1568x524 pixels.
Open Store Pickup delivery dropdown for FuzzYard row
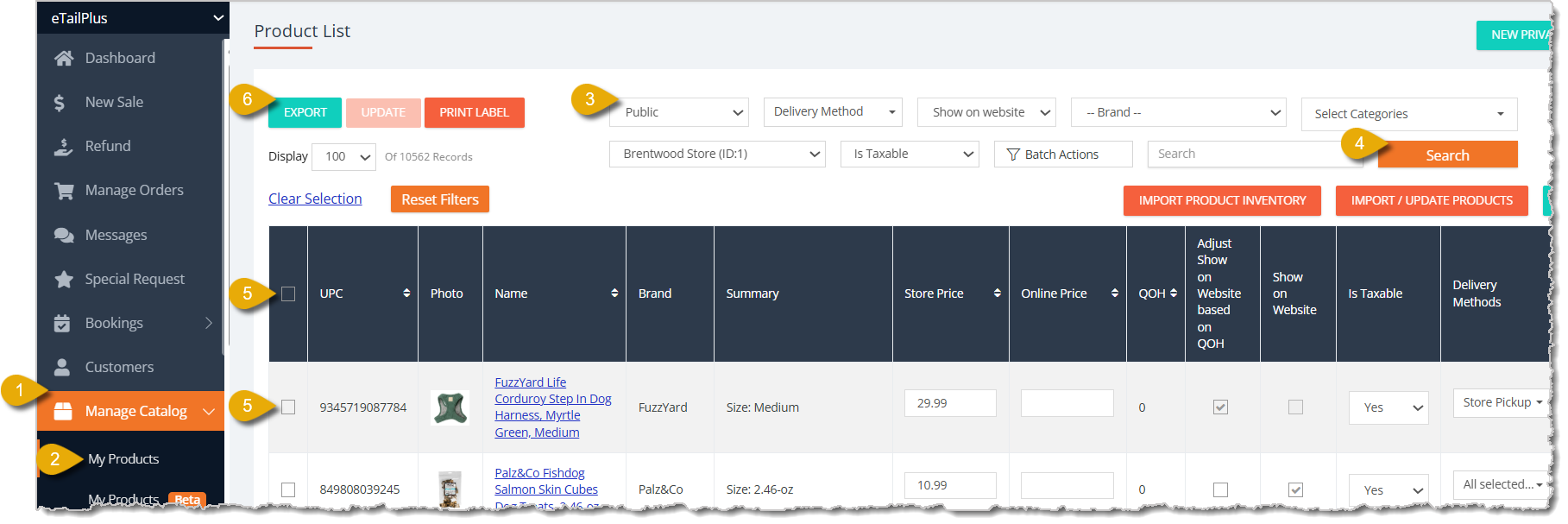(1502, 402)
